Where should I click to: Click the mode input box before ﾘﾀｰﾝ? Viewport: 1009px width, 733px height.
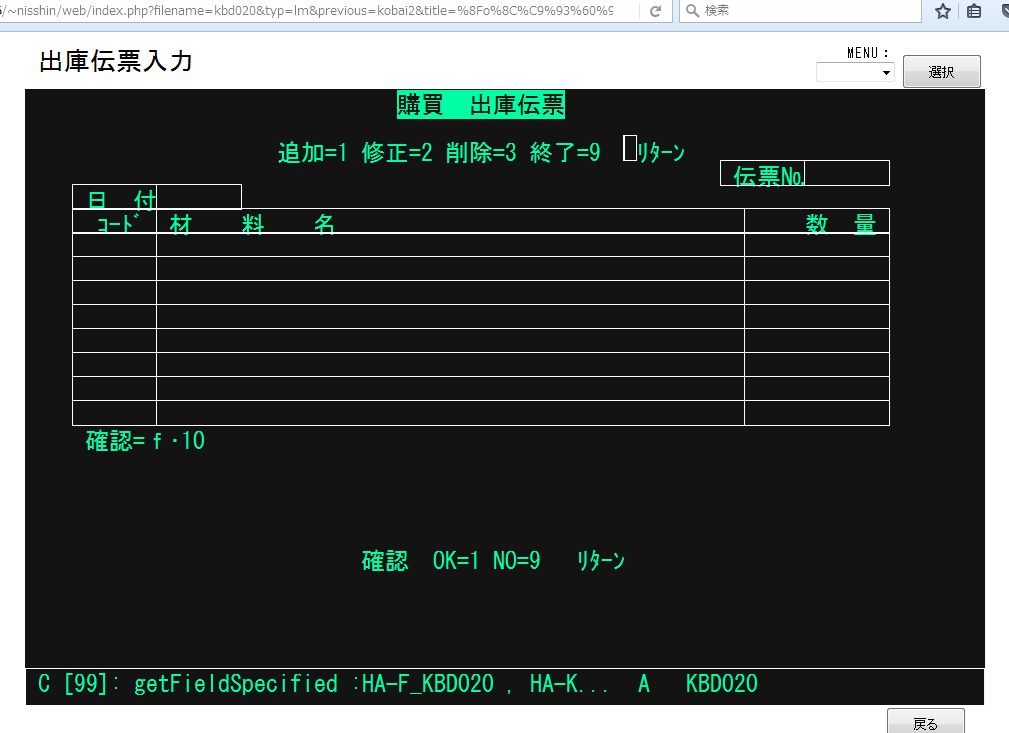pos(630,149)
